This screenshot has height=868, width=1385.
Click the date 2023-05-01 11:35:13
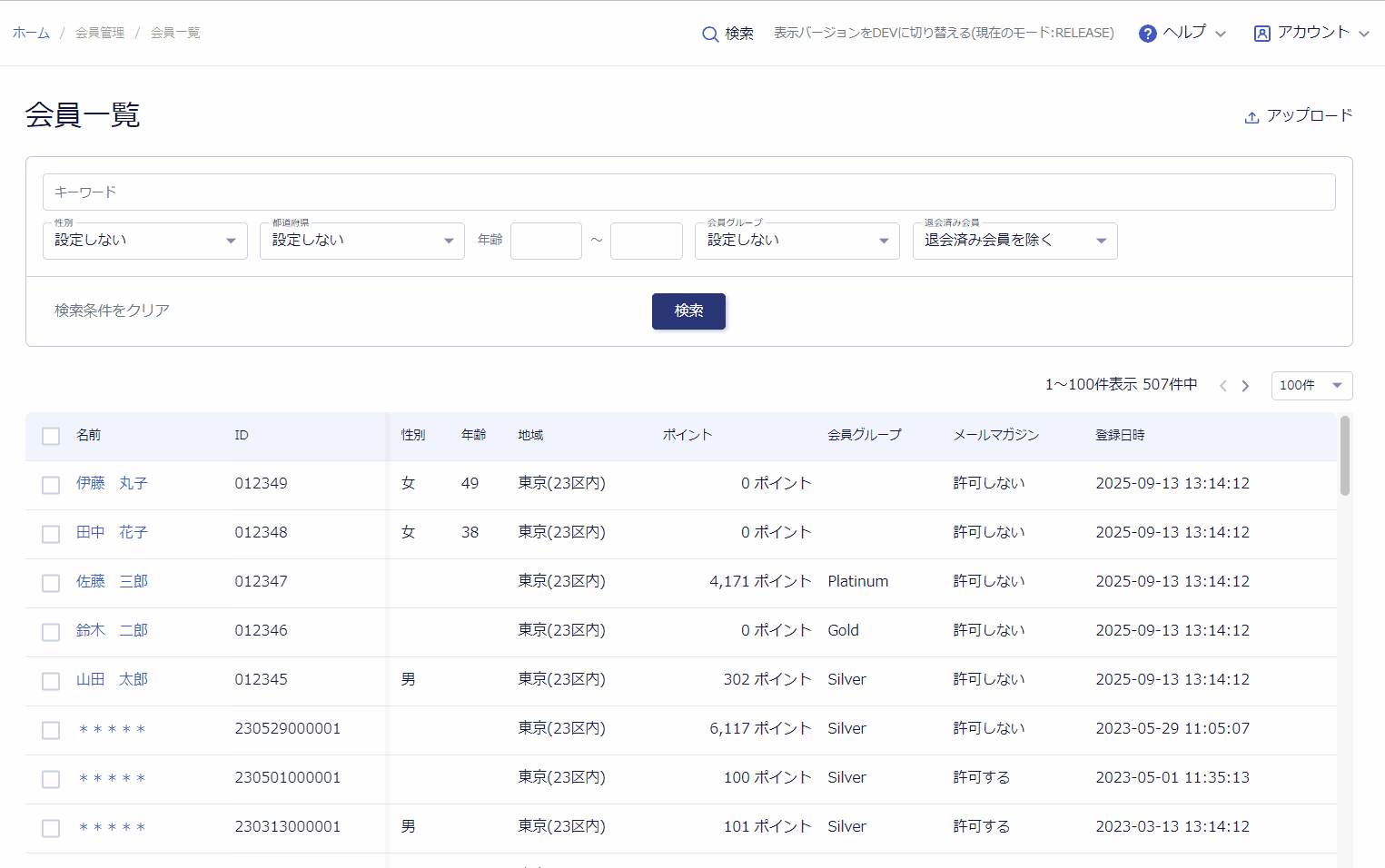click(1172, 777)
